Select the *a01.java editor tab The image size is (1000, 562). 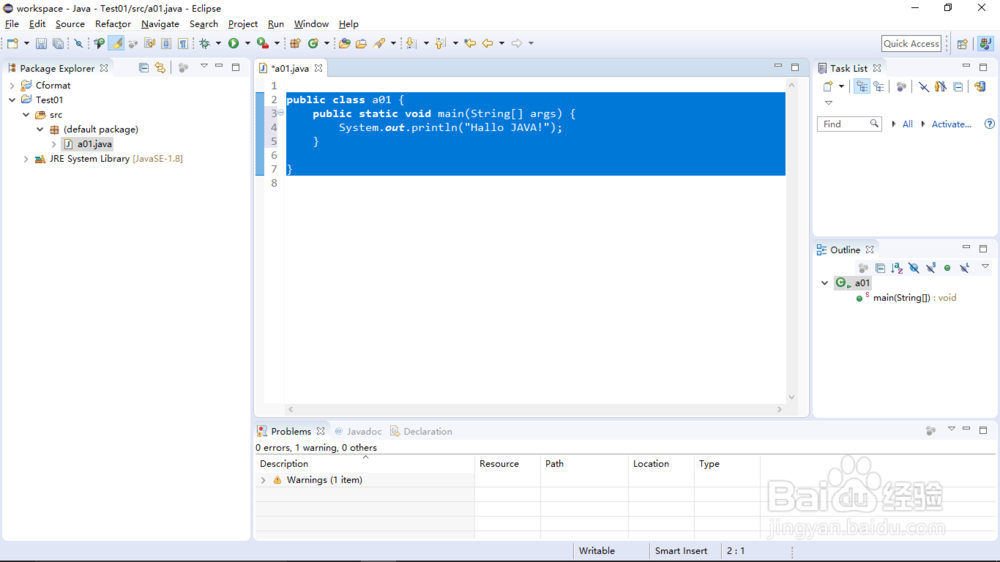click(291, 68)
